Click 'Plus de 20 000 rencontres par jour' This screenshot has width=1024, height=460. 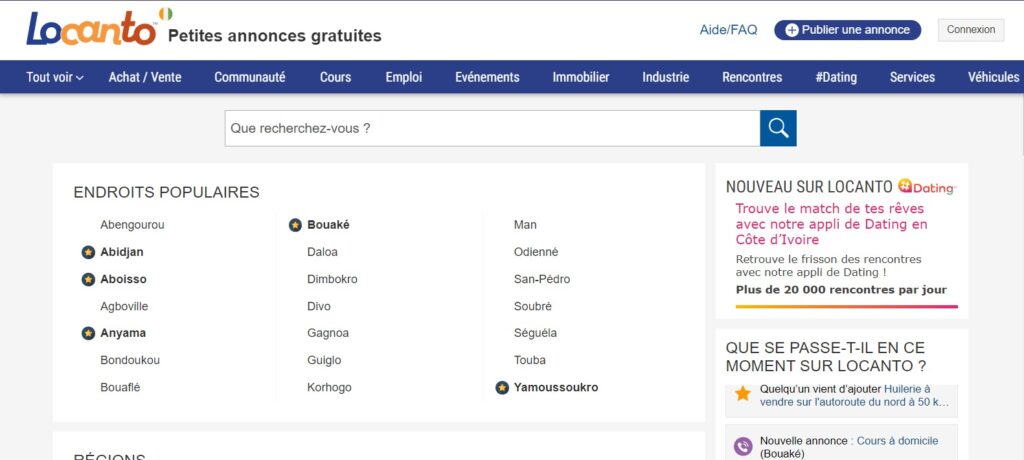[841, 290]
